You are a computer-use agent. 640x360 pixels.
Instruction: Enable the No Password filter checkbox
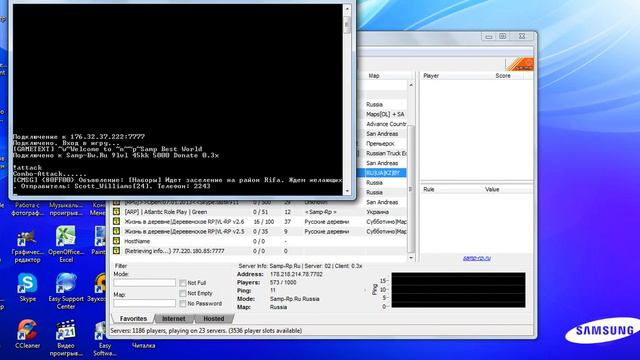coord(183,304)
